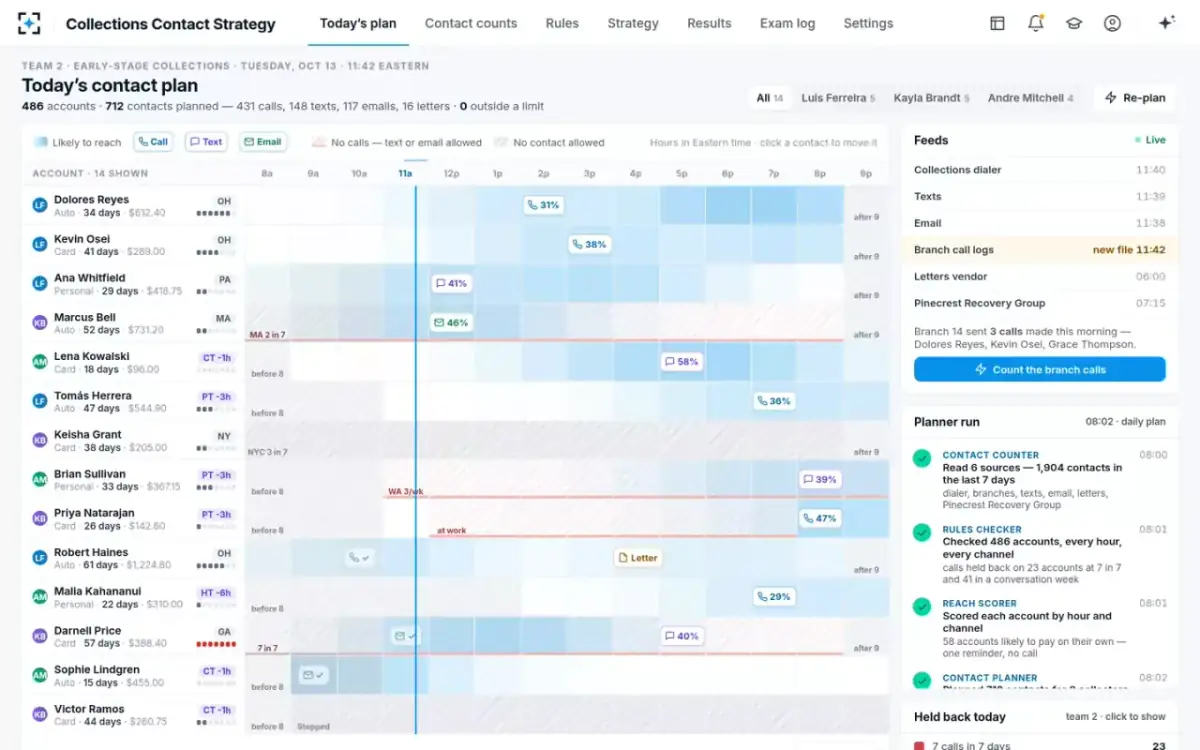Open the notifications bell
This screenshot has width=1200, height=750.
pyautogui.click(x=1036, y=23)
